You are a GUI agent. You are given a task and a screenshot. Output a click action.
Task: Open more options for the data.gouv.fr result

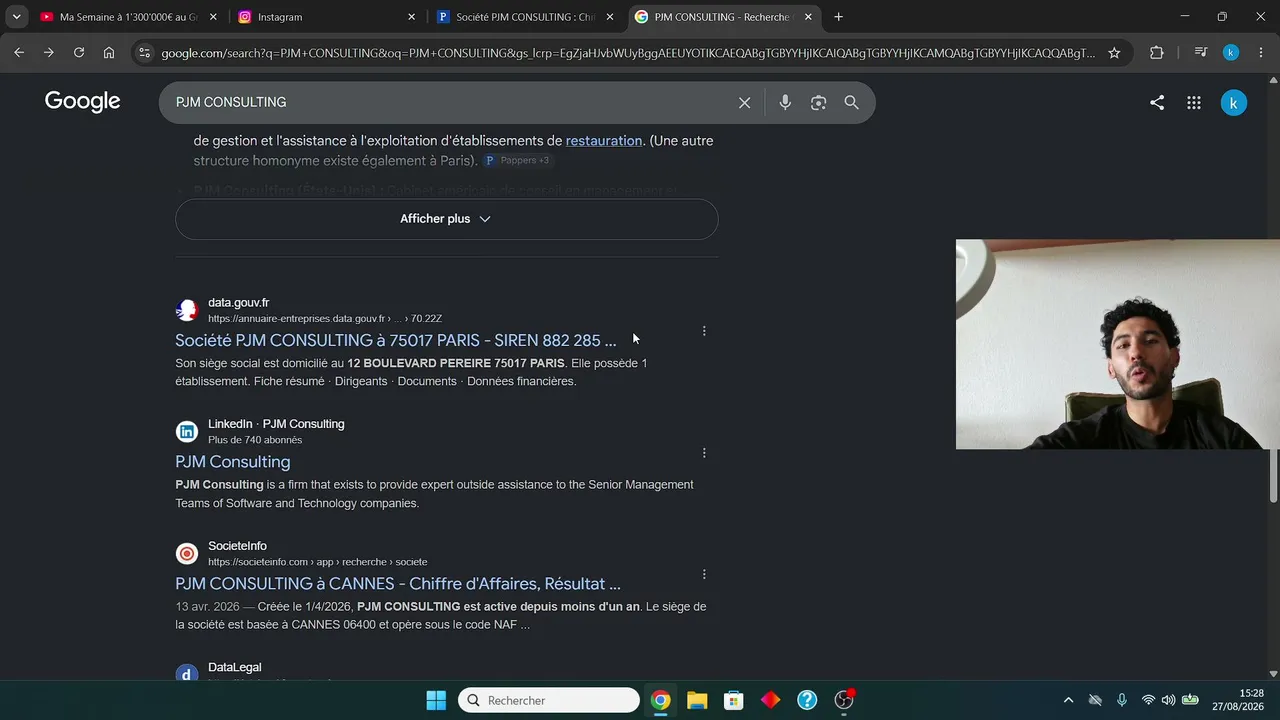[x=704, y=331]
